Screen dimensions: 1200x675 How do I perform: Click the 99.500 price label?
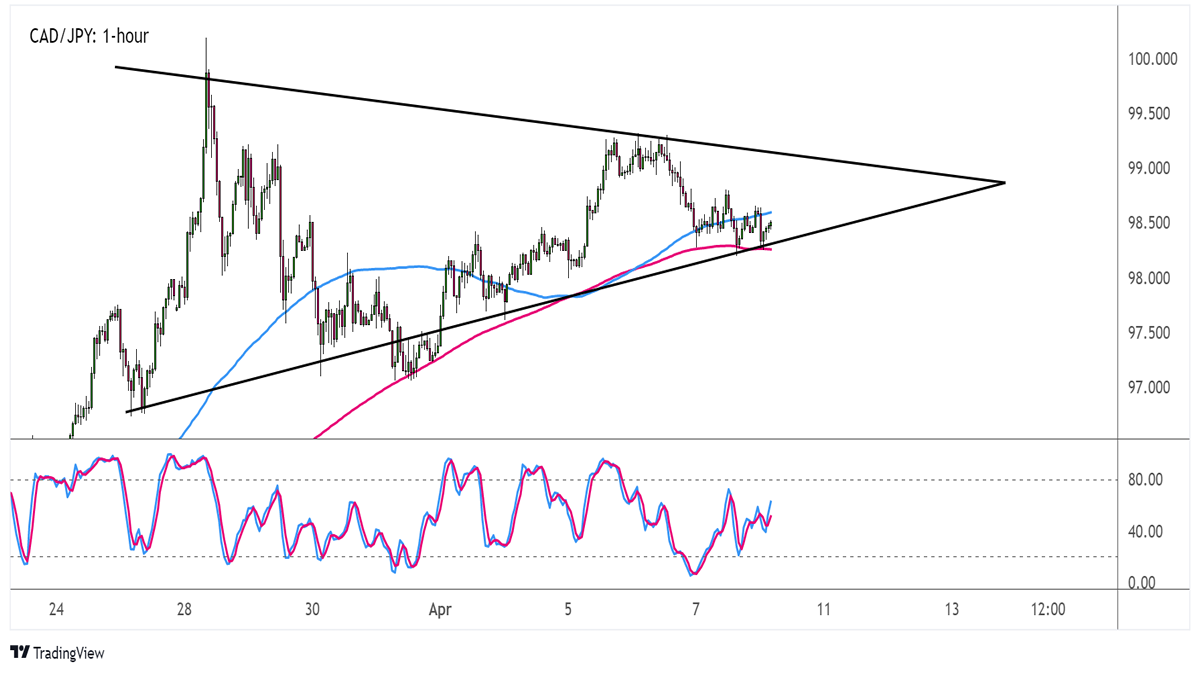[1151, 114]
